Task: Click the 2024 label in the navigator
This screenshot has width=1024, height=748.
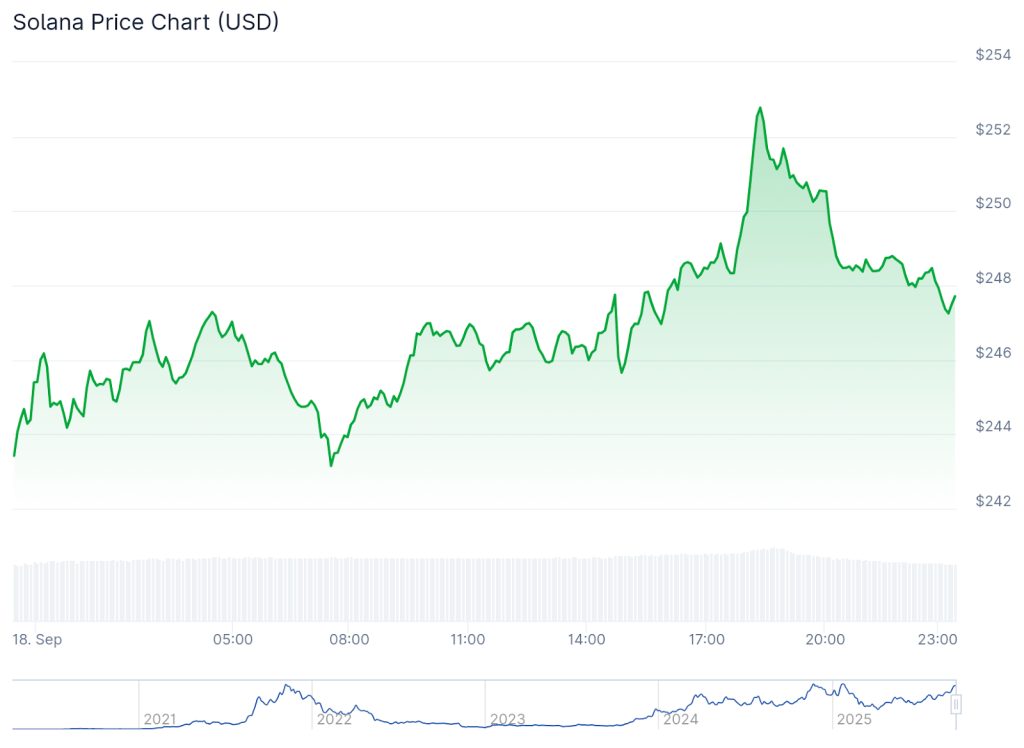Action: click(681, 719)
